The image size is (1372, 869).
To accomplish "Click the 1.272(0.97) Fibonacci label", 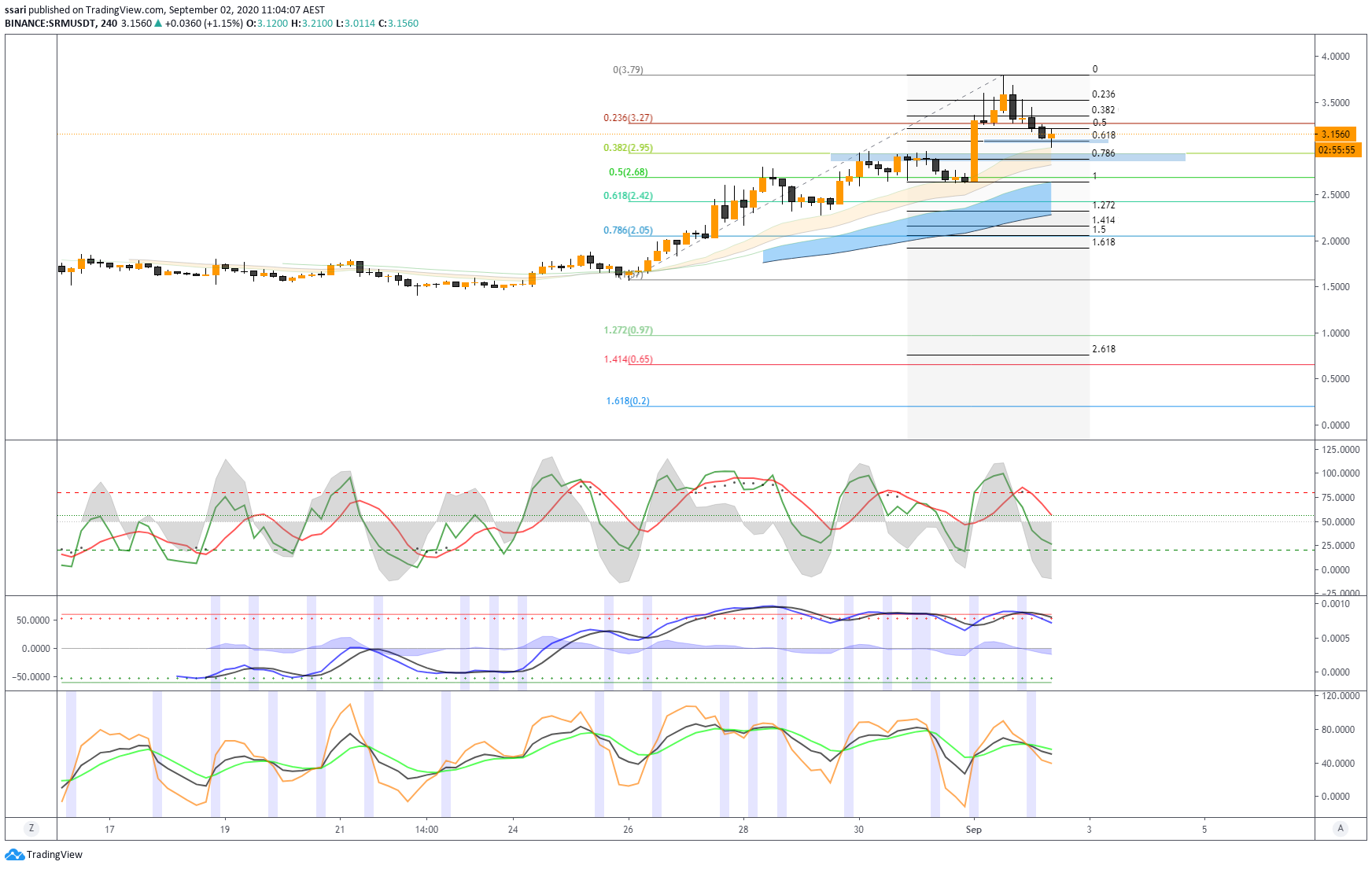I will [x=628, y=330].
